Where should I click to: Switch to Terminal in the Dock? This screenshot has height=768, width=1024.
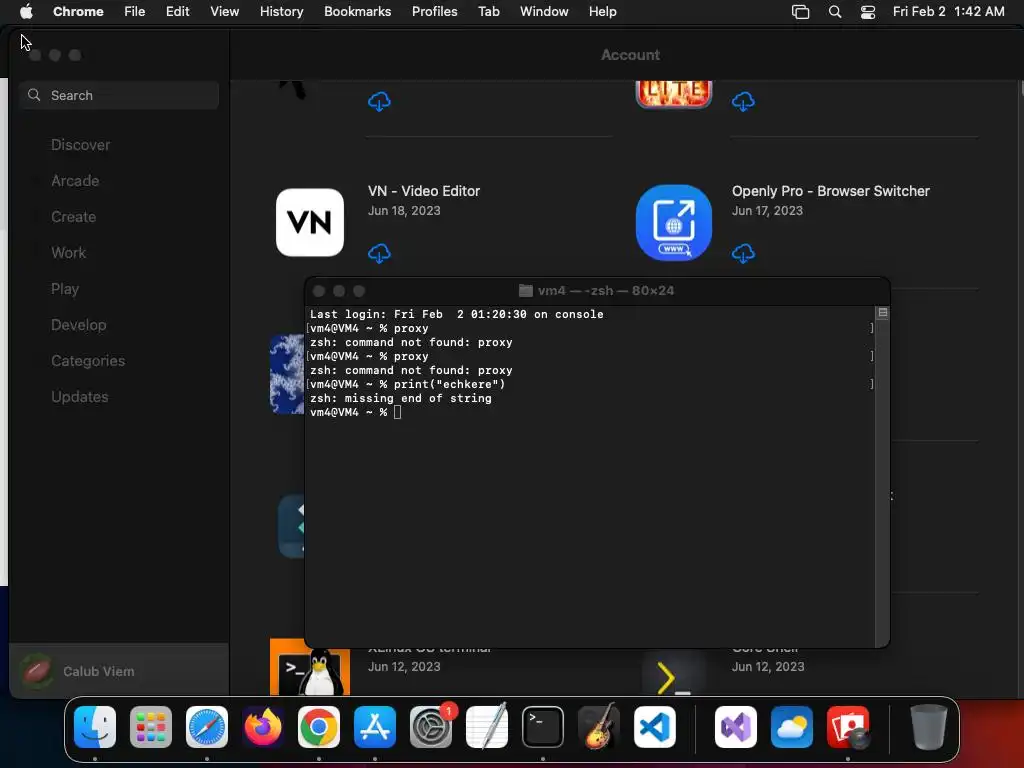543,727
